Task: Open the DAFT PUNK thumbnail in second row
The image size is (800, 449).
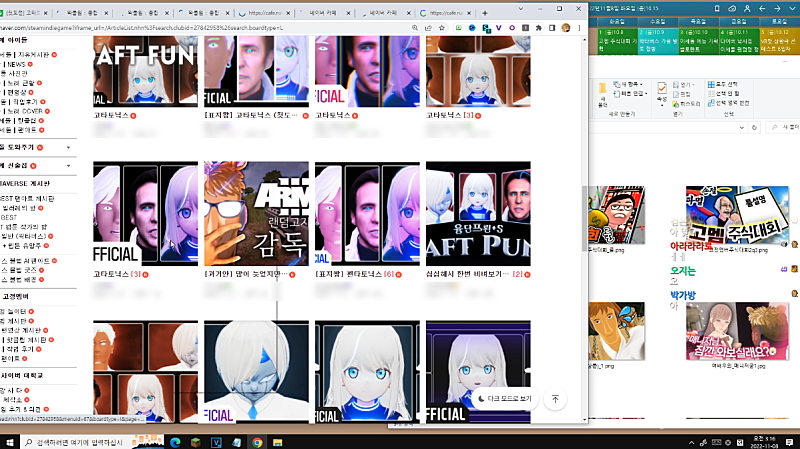Action: [478, 214]
